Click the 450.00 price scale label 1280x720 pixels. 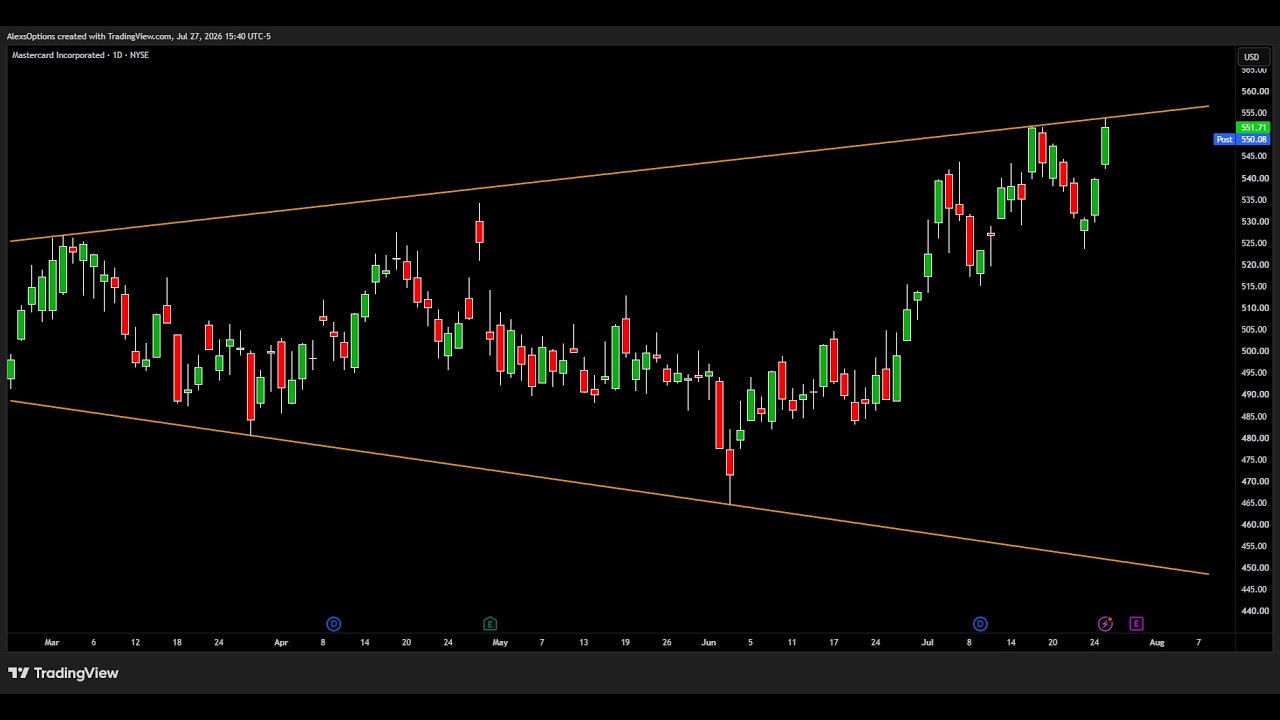pyautogui.click(x=1254, y=568)
